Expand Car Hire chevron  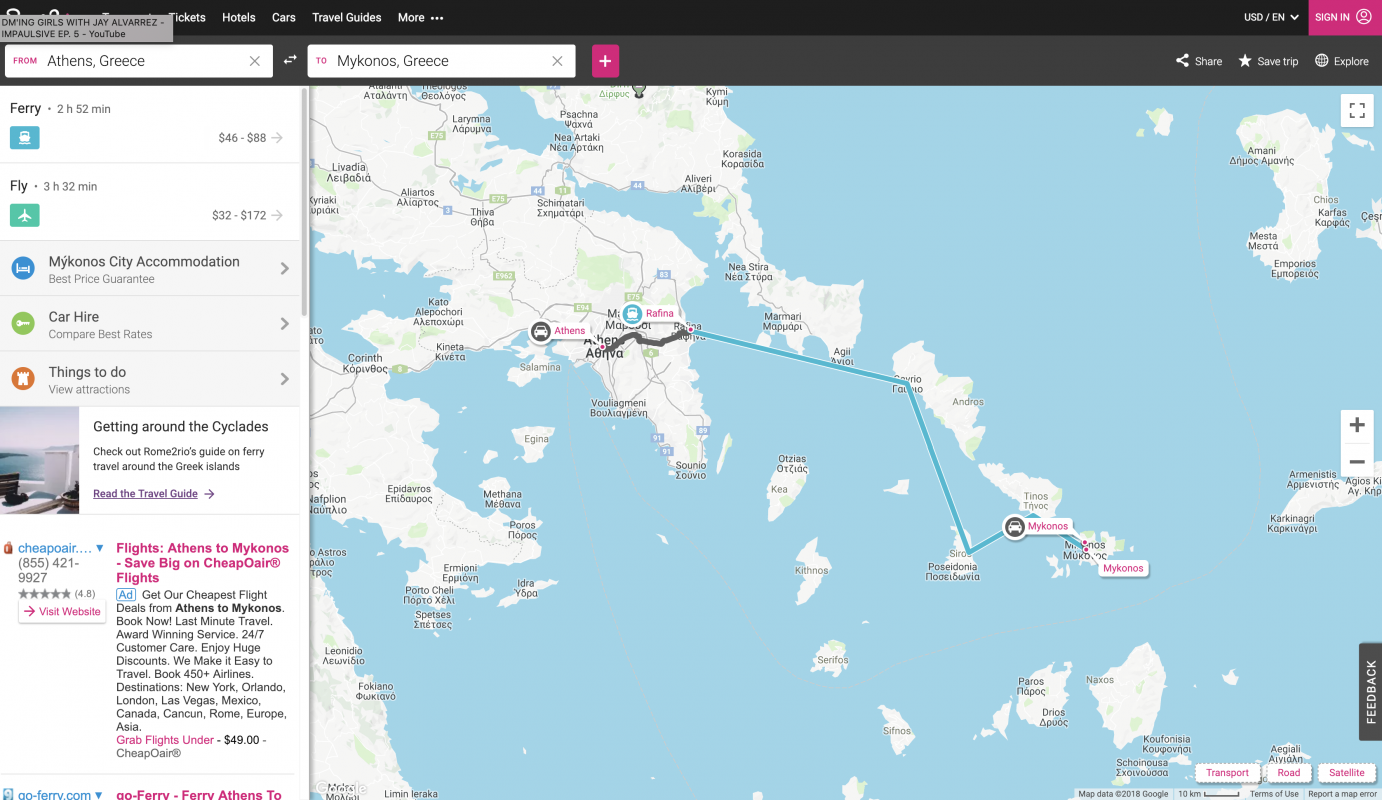285,324
